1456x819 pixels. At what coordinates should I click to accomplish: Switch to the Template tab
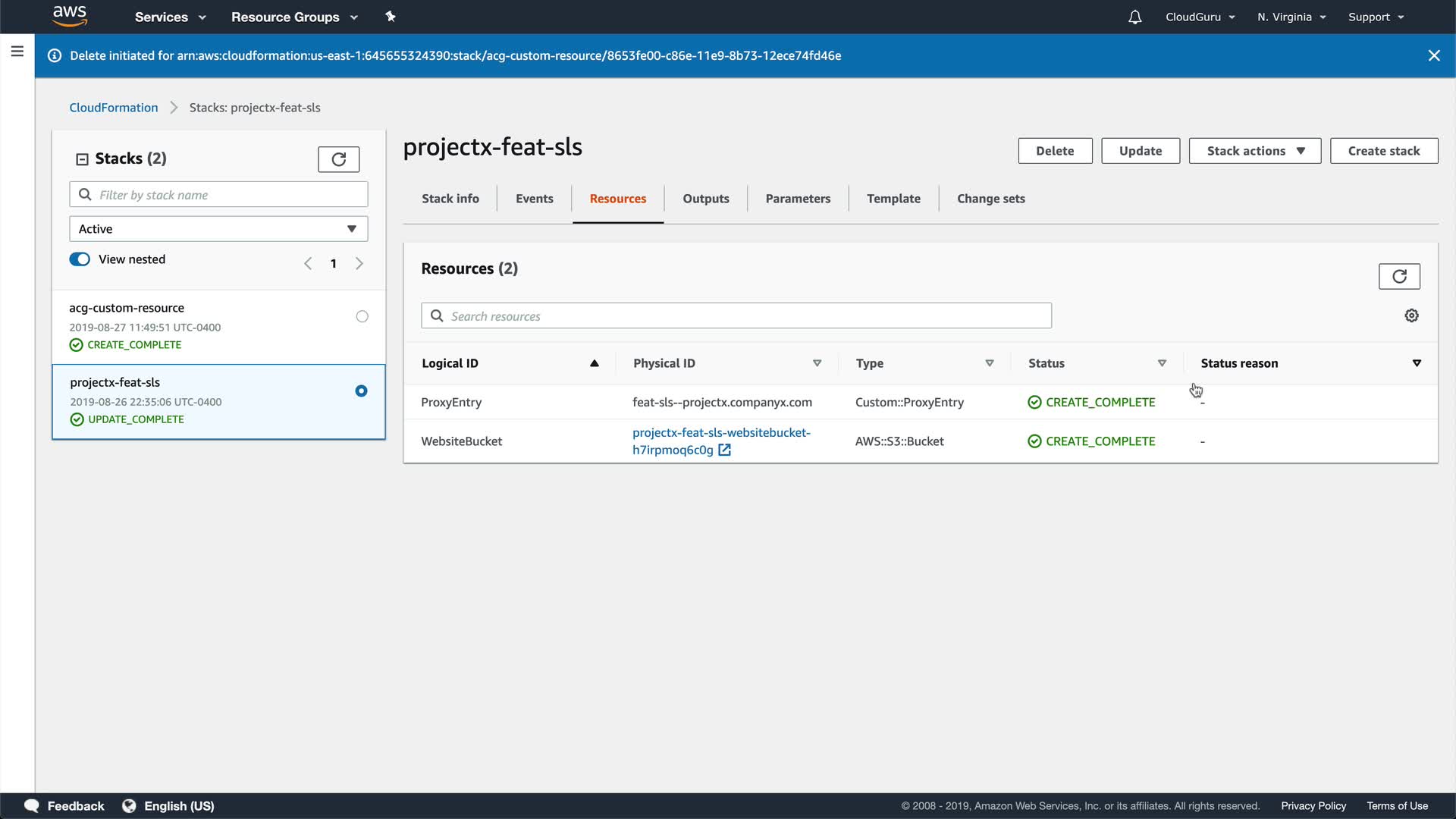pyautogui.click(x=893, y=199)
